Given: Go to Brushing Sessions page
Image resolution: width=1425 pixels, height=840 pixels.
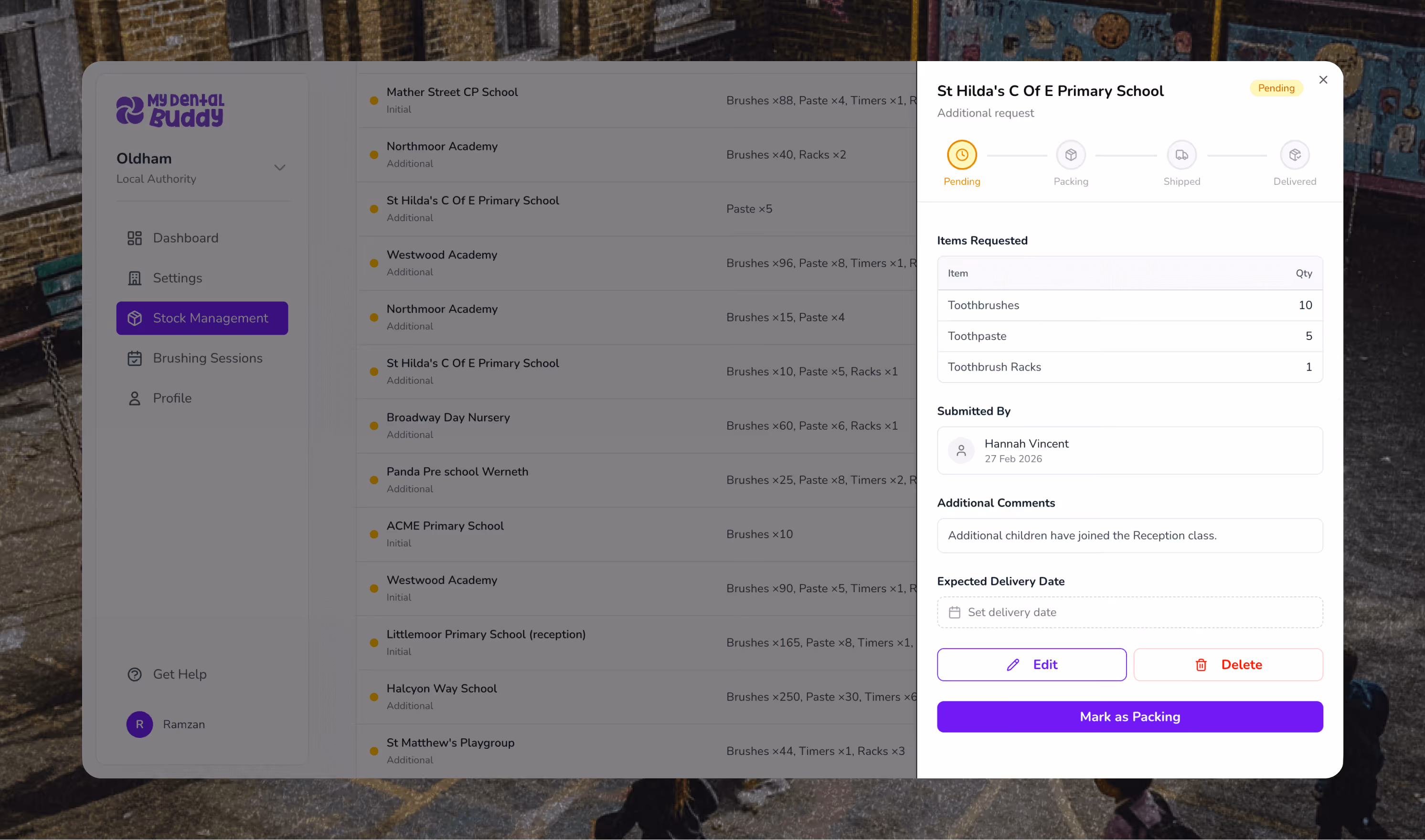Looking at the screenshot, I should [x=207, y=358].
